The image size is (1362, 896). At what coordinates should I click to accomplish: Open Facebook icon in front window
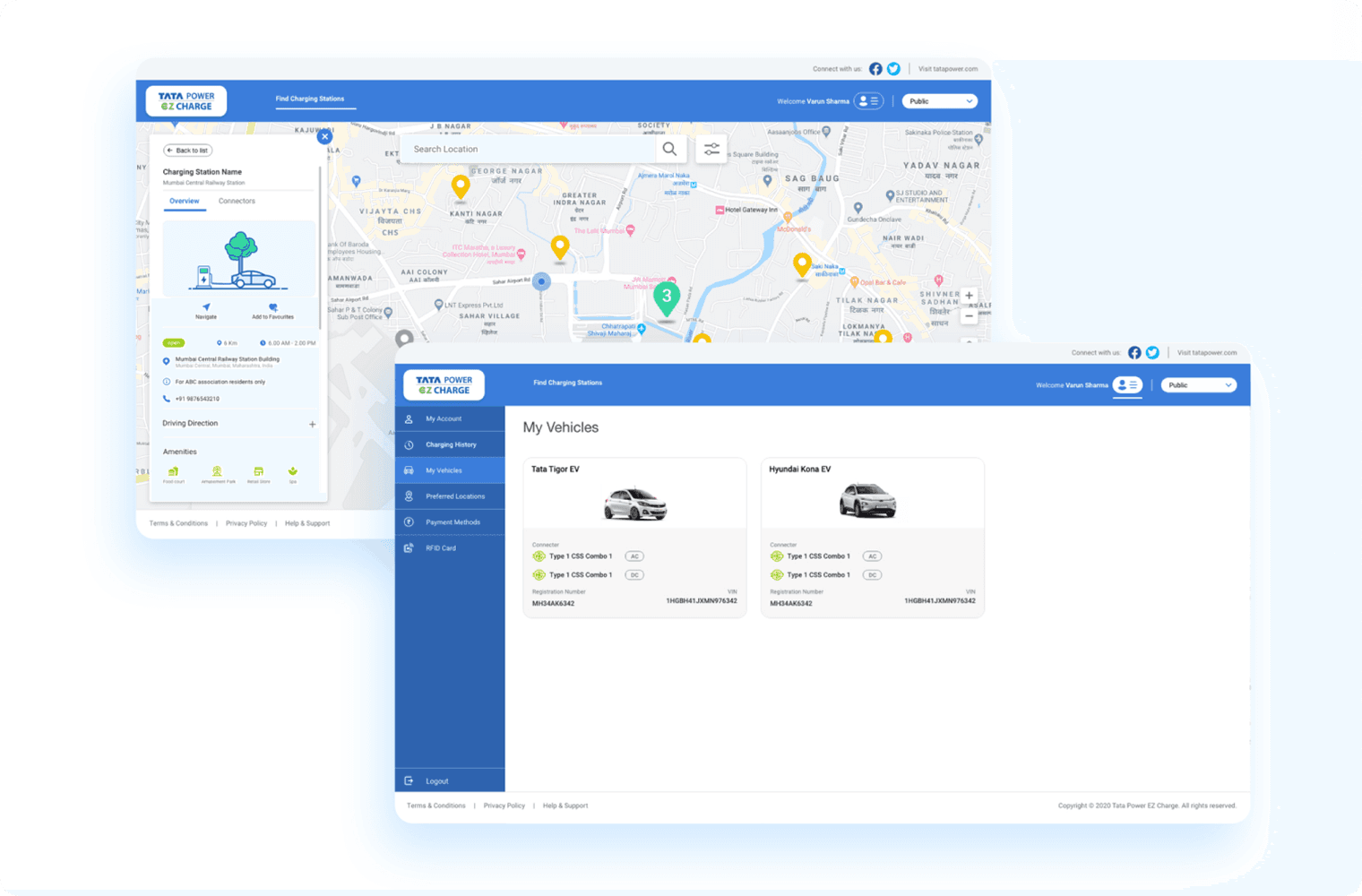[1134, 353]
